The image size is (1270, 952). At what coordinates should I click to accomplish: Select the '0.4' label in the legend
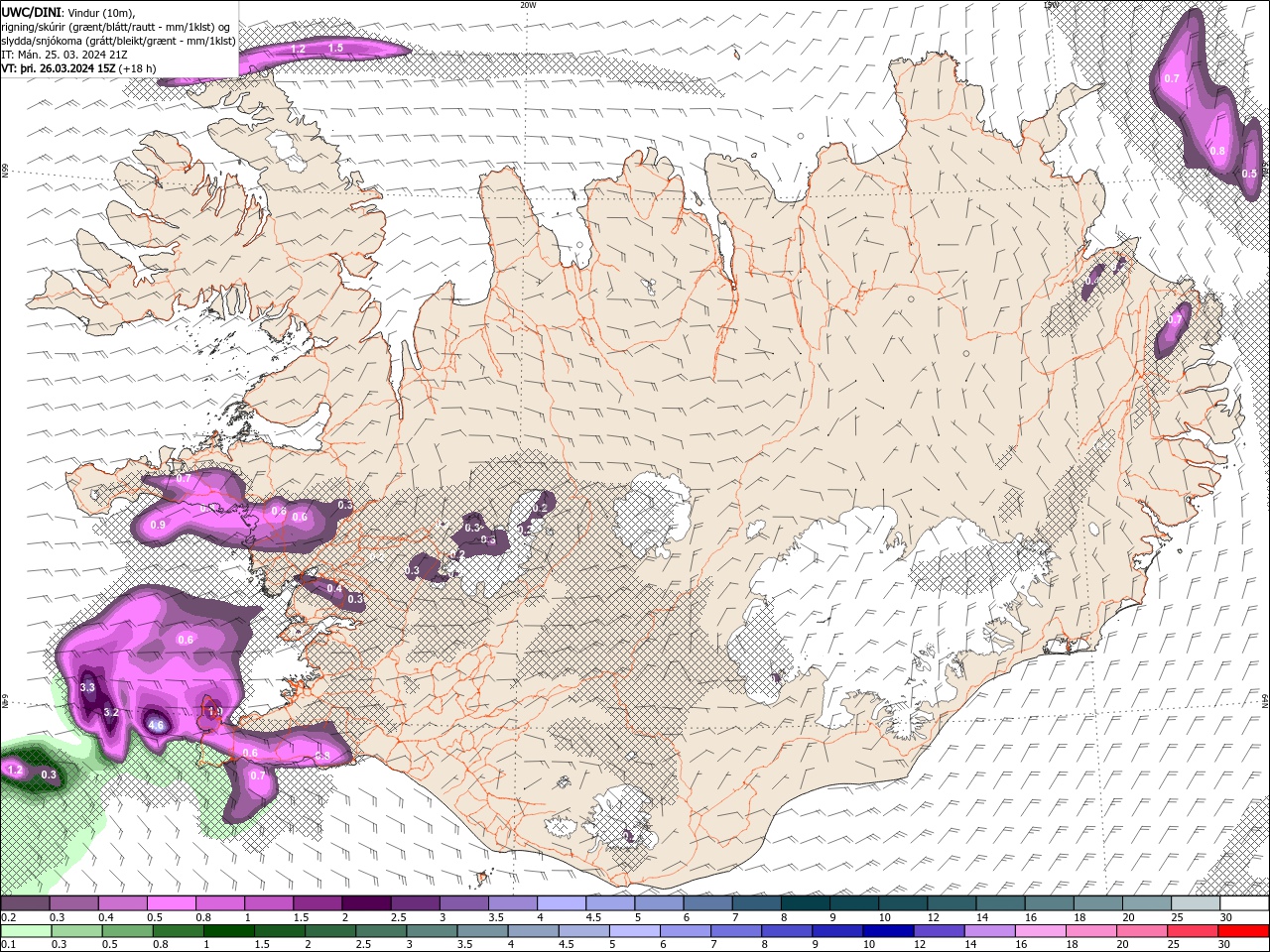(x=106, y=917)
